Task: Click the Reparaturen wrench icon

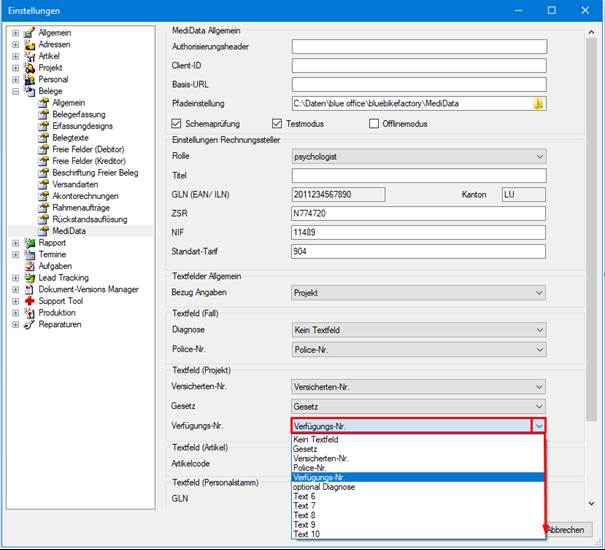Action: 29,324
